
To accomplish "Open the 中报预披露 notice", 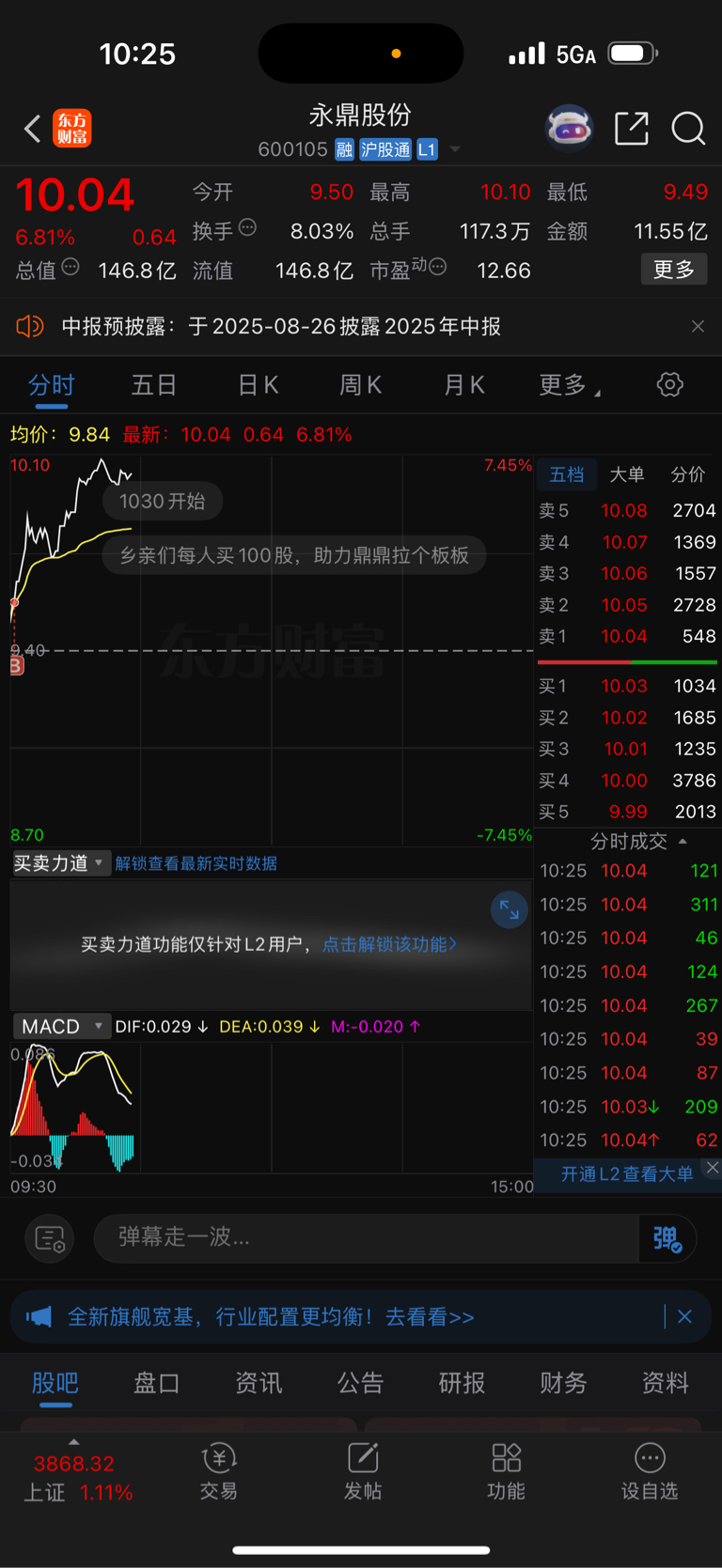I will pyautogui.click(x=281, y=326).
